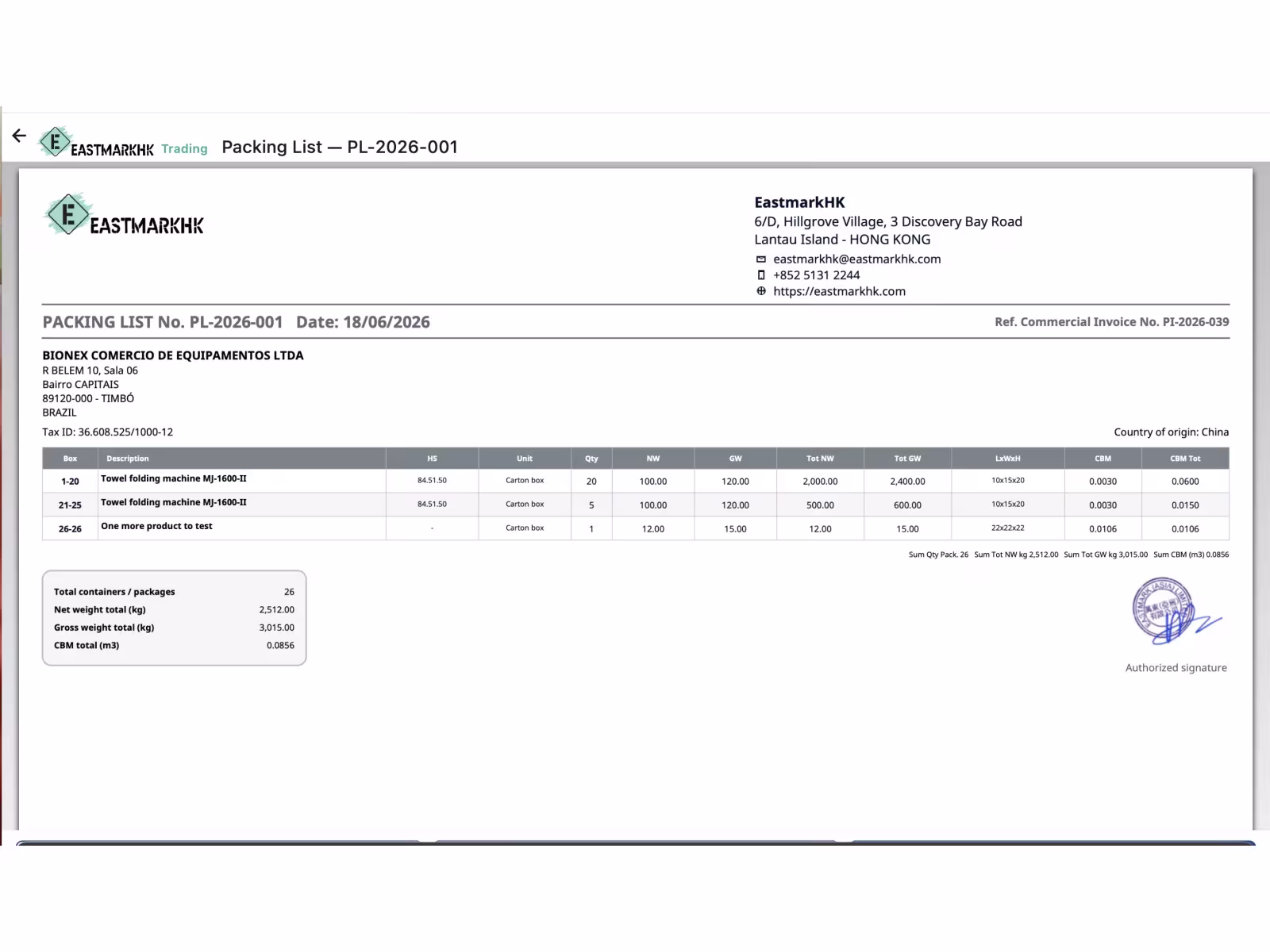The width and height of the screenshot is (1270, 952).
Task: Click the Ref. Commercial Invoice No. PI-2026-039 text
Action: tap(1111, 322)
